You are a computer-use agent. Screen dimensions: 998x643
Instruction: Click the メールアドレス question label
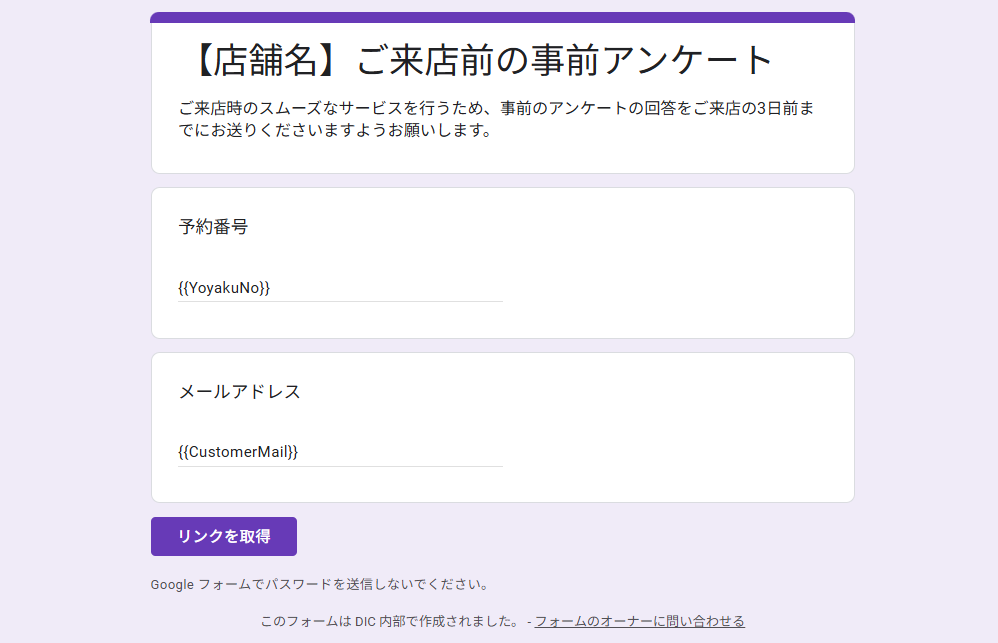click(239, 392)
